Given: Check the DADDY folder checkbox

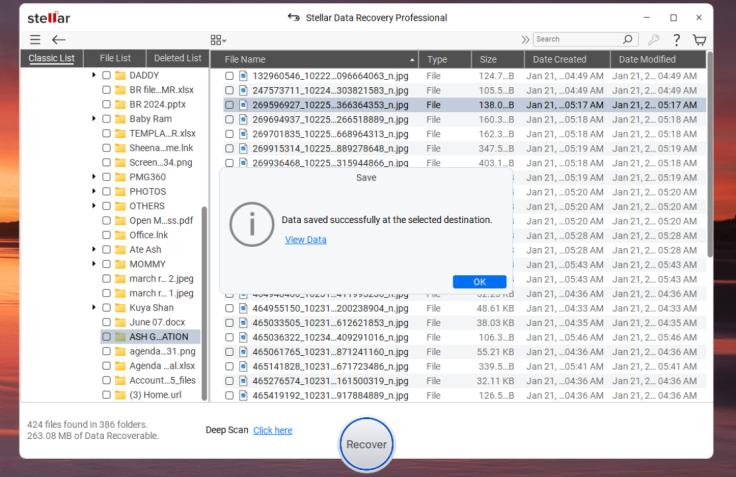Looking at the screenshot, I should click(x=106, y=75).
